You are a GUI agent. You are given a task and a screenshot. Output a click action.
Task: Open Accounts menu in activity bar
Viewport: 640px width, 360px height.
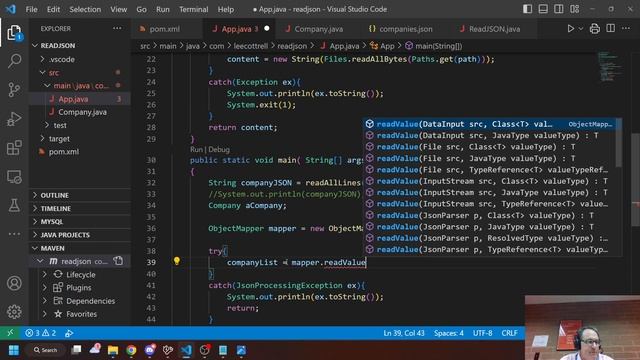pyautogui.click(x=14, y=283)
